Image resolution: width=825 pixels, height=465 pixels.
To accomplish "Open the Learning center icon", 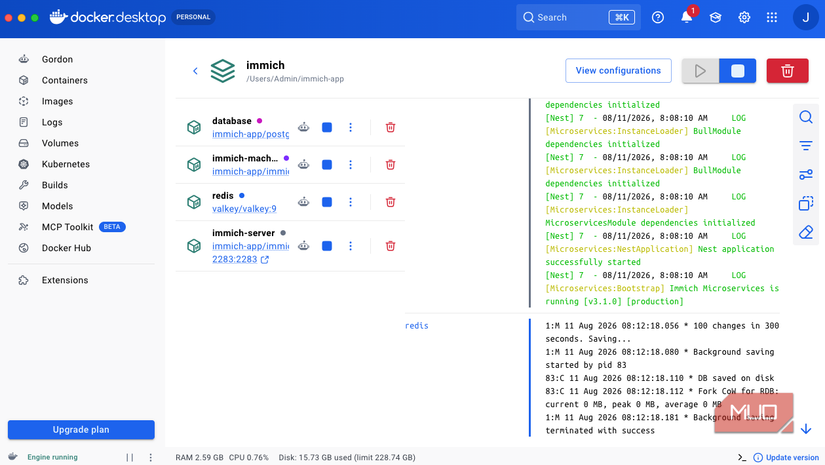I will coord(715,17).
